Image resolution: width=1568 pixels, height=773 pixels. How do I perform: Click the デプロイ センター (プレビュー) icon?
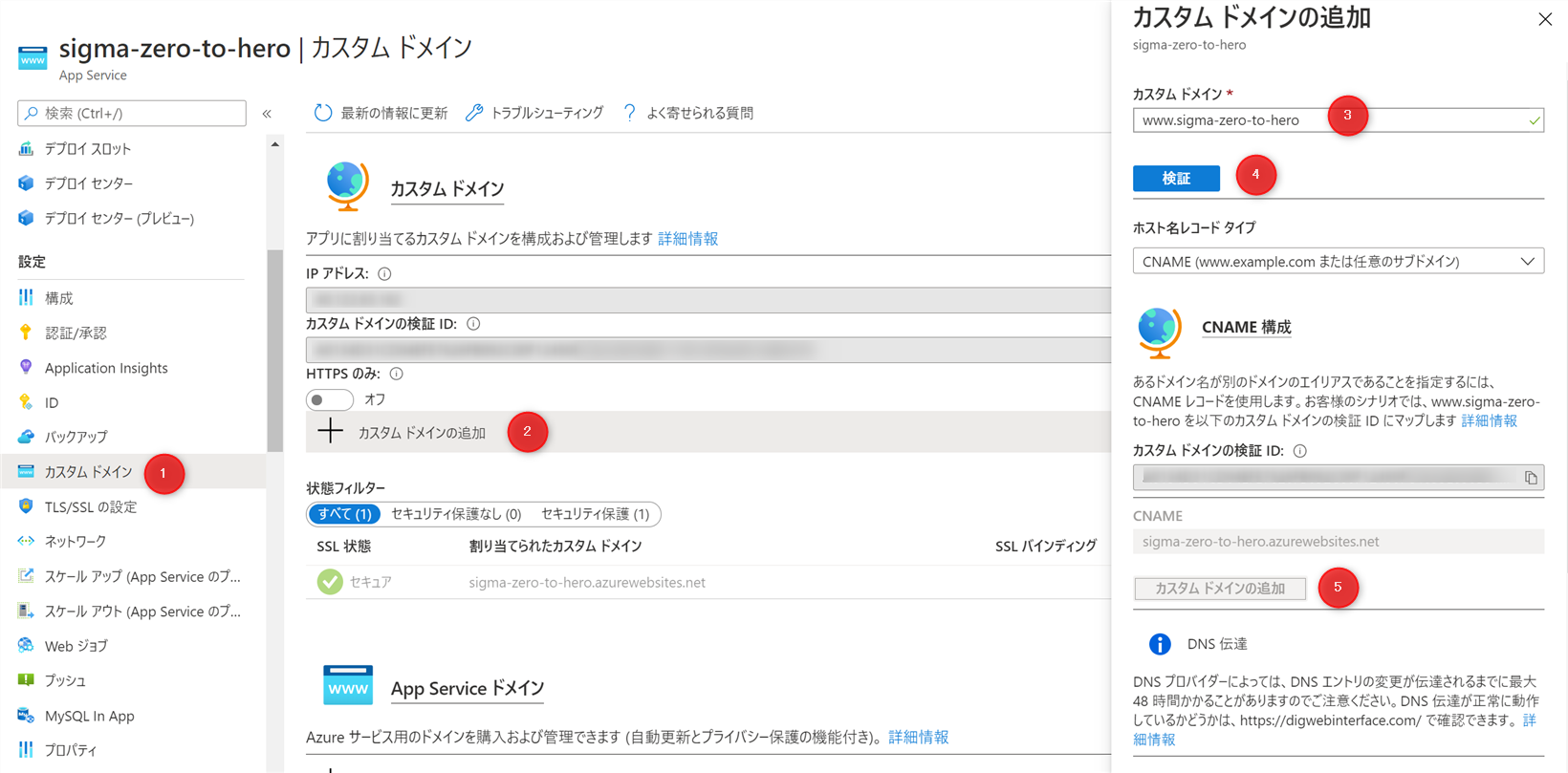(x=26, y=218)
